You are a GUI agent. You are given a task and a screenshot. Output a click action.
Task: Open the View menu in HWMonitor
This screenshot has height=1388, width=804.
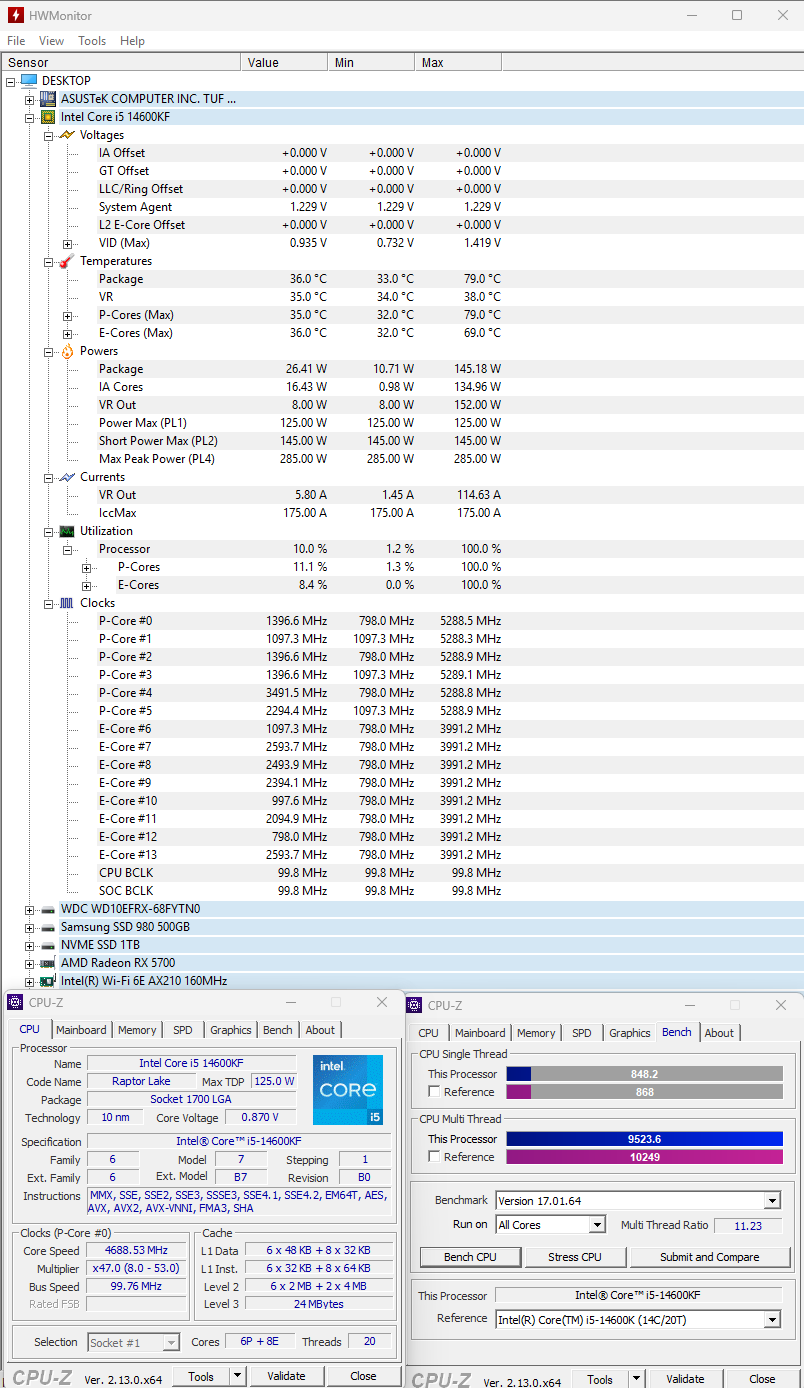pyautogui.click(x=51, y=41)
